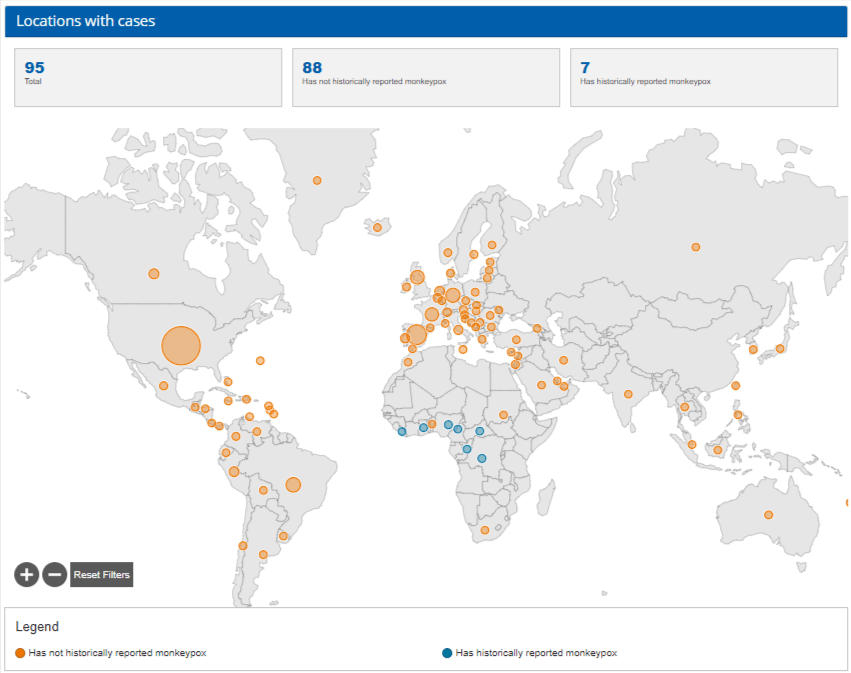The height and width of the screenshot is (673, 851).
Task: Select the large United States bubble
Action: click(181, 345)
